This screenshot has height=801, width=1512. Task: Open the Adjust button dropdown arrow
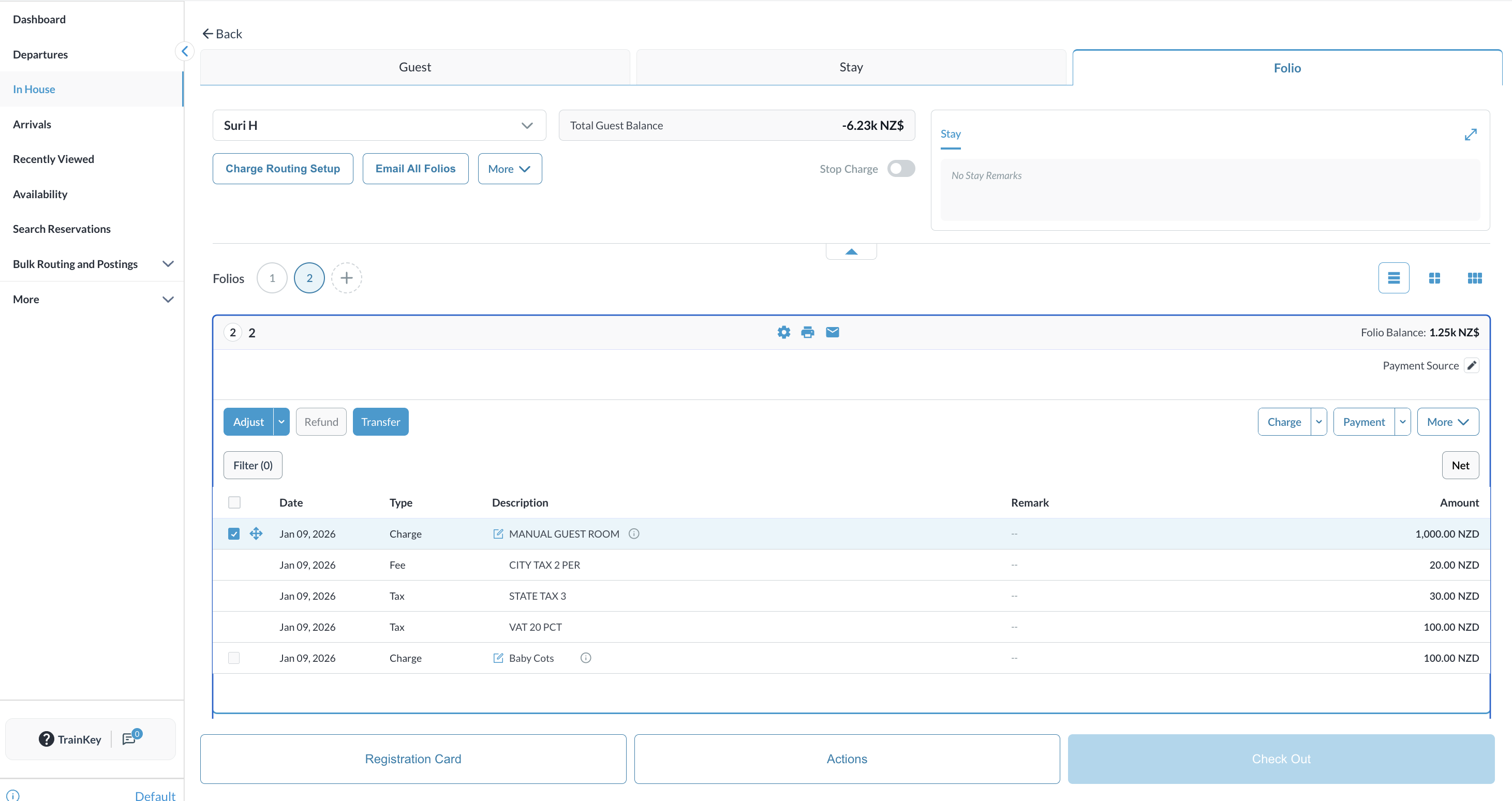281,422
